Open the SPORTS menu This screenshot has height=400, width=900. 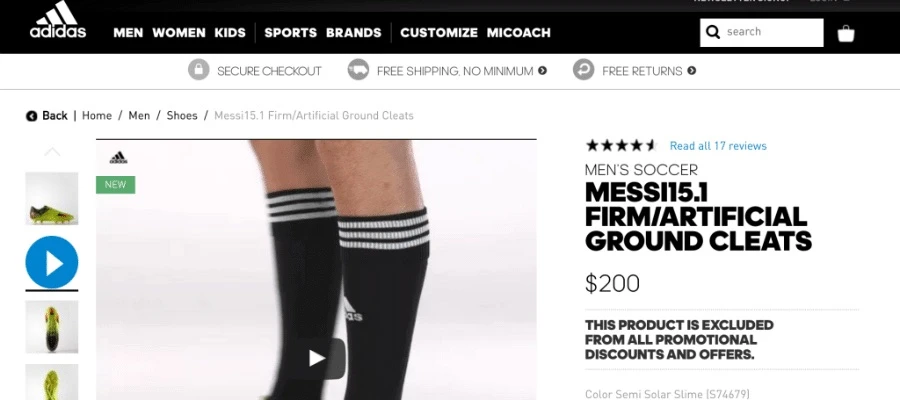click(290, 33)
